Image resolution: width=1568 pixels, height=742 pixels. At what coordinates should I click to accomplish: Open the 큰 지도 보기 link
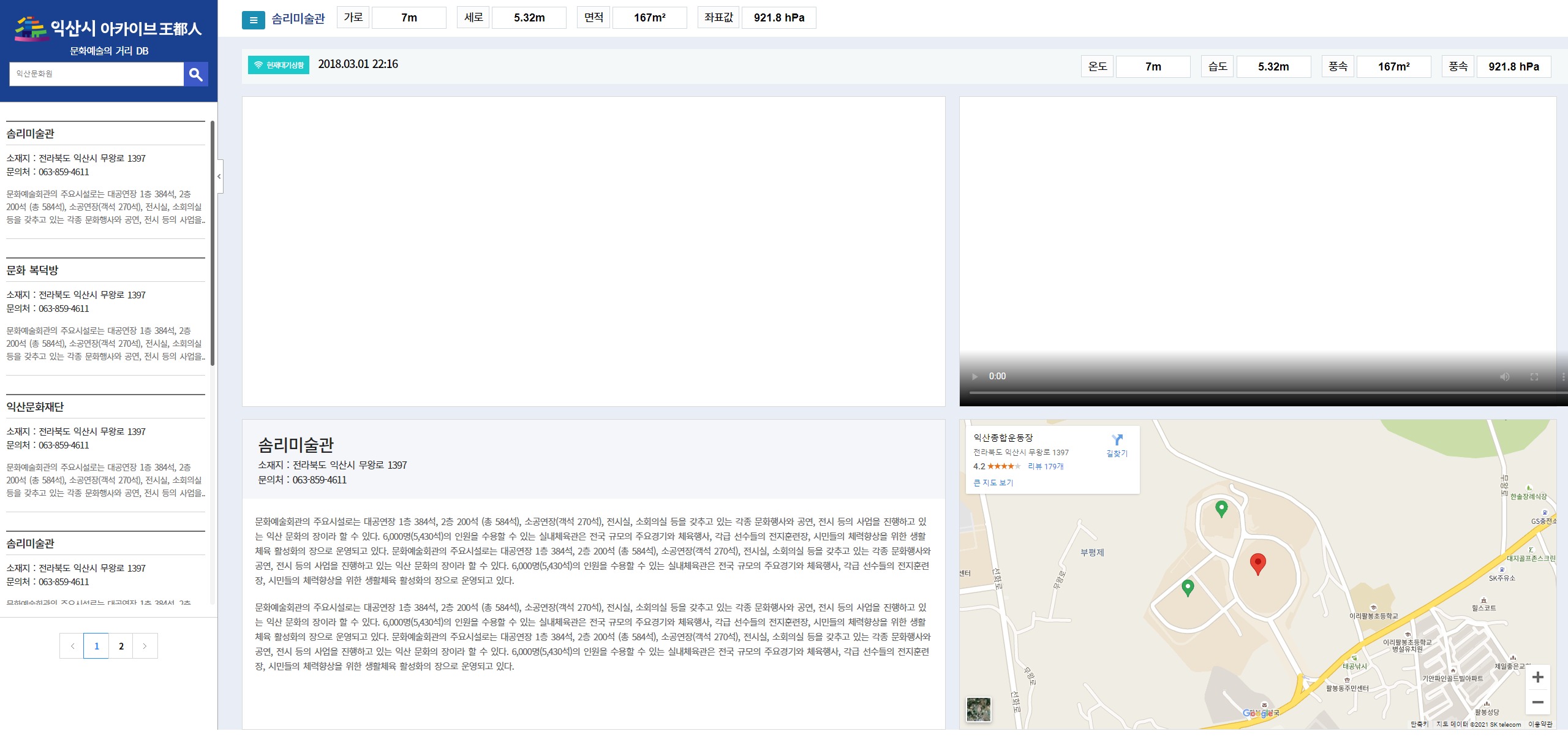click(993, 483)
